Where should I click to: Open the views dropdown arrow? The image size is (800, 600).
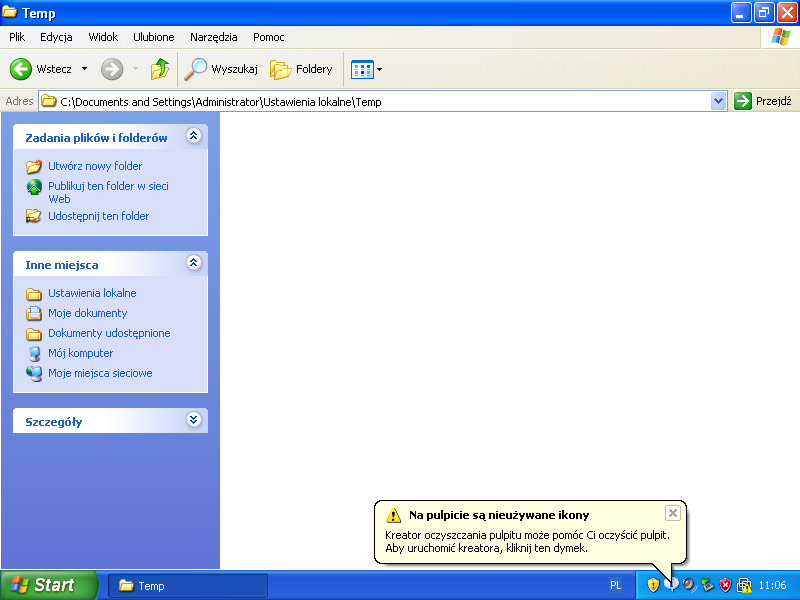click(x=379, y=69)
